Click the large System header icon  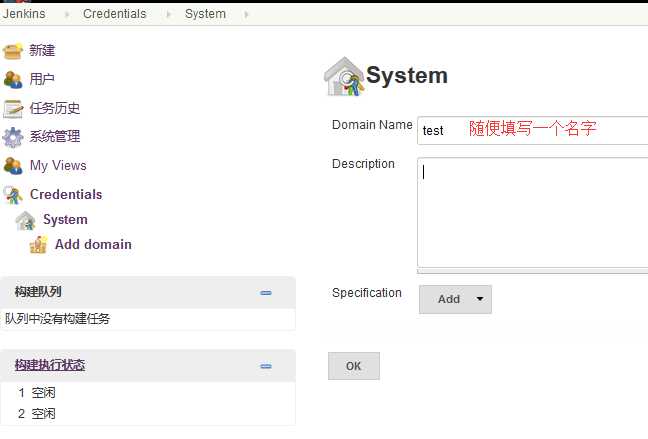click(344, 76)
